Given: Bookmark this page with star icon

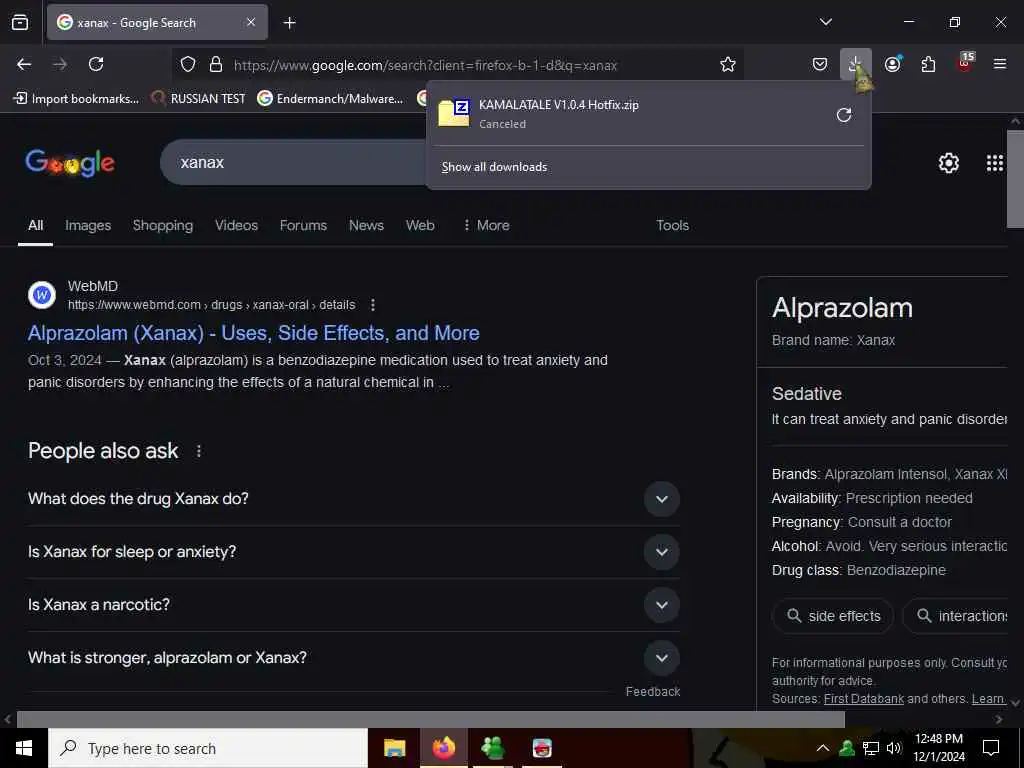Looking at the screenshot, I should [x=728, y=64].
